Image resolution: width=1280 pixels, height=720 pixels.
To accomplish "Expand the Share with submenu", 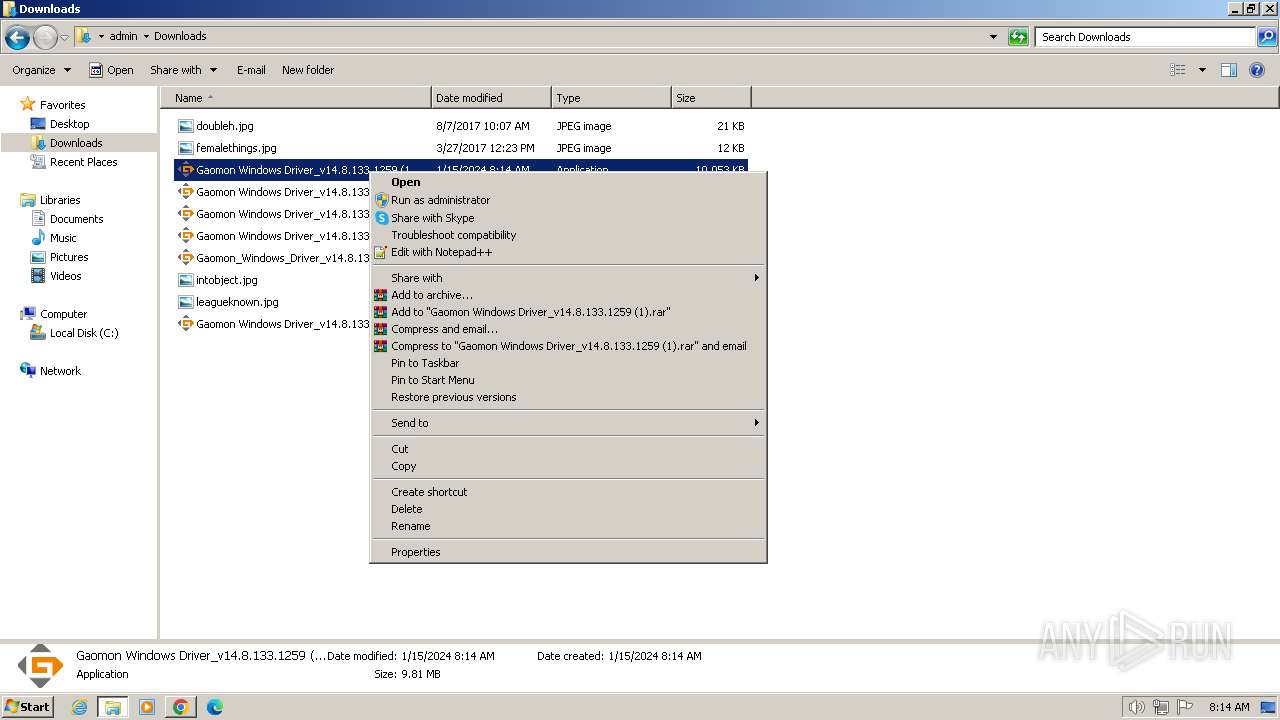I will coord(568,278).
